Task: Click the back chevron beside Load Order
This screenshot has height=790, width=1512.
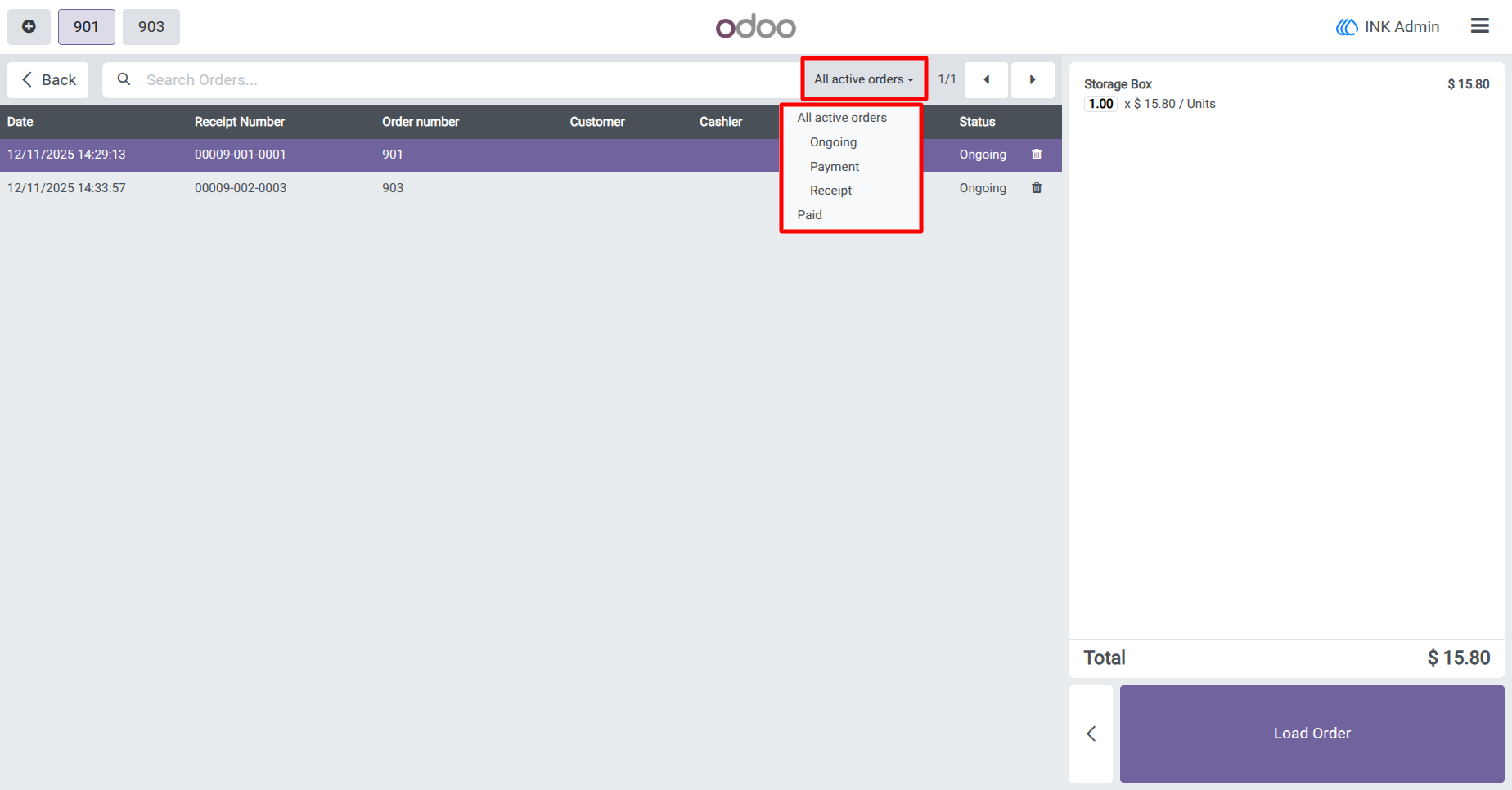Action: [x=1091, y=734]
